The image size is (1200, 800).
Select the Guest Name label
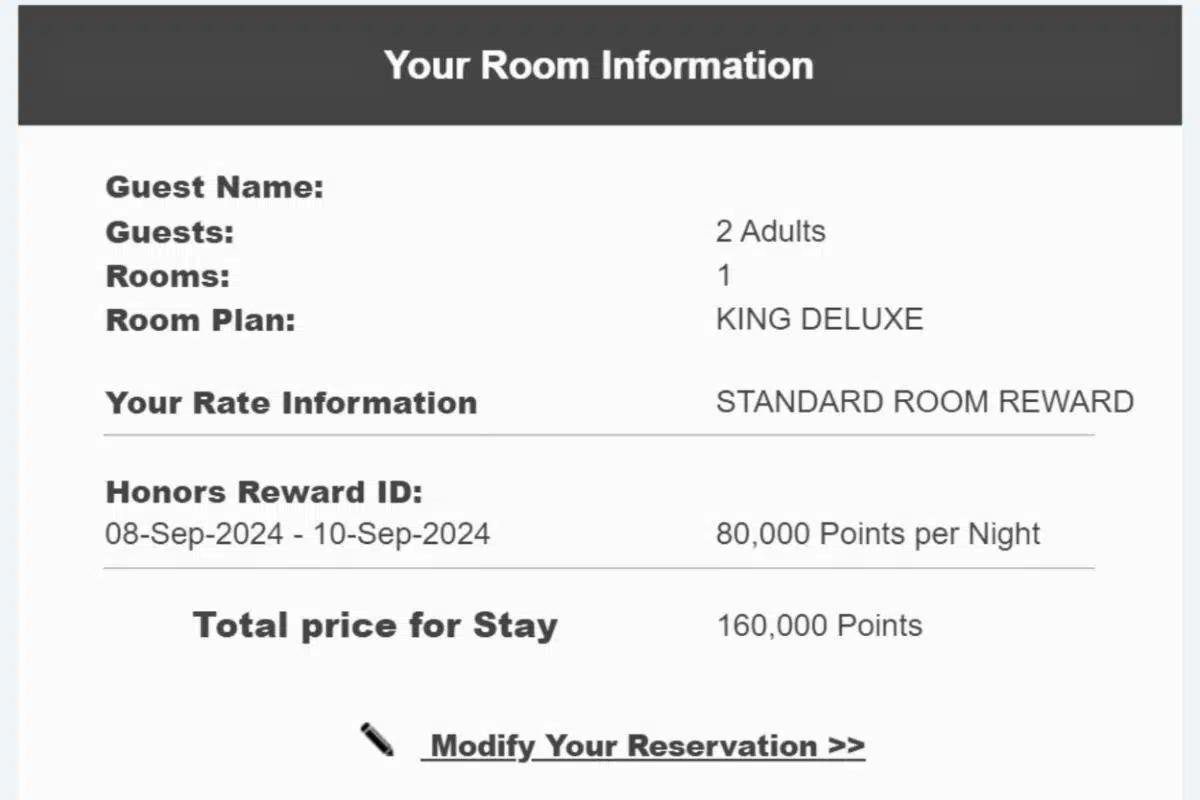[x=215, y=187]
